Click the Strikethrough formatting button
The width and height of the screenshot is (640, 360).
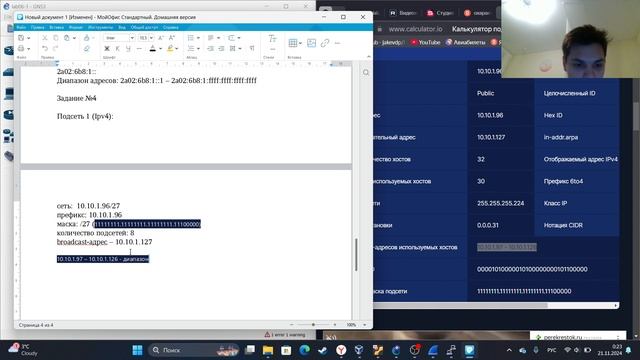click(139, 49)
